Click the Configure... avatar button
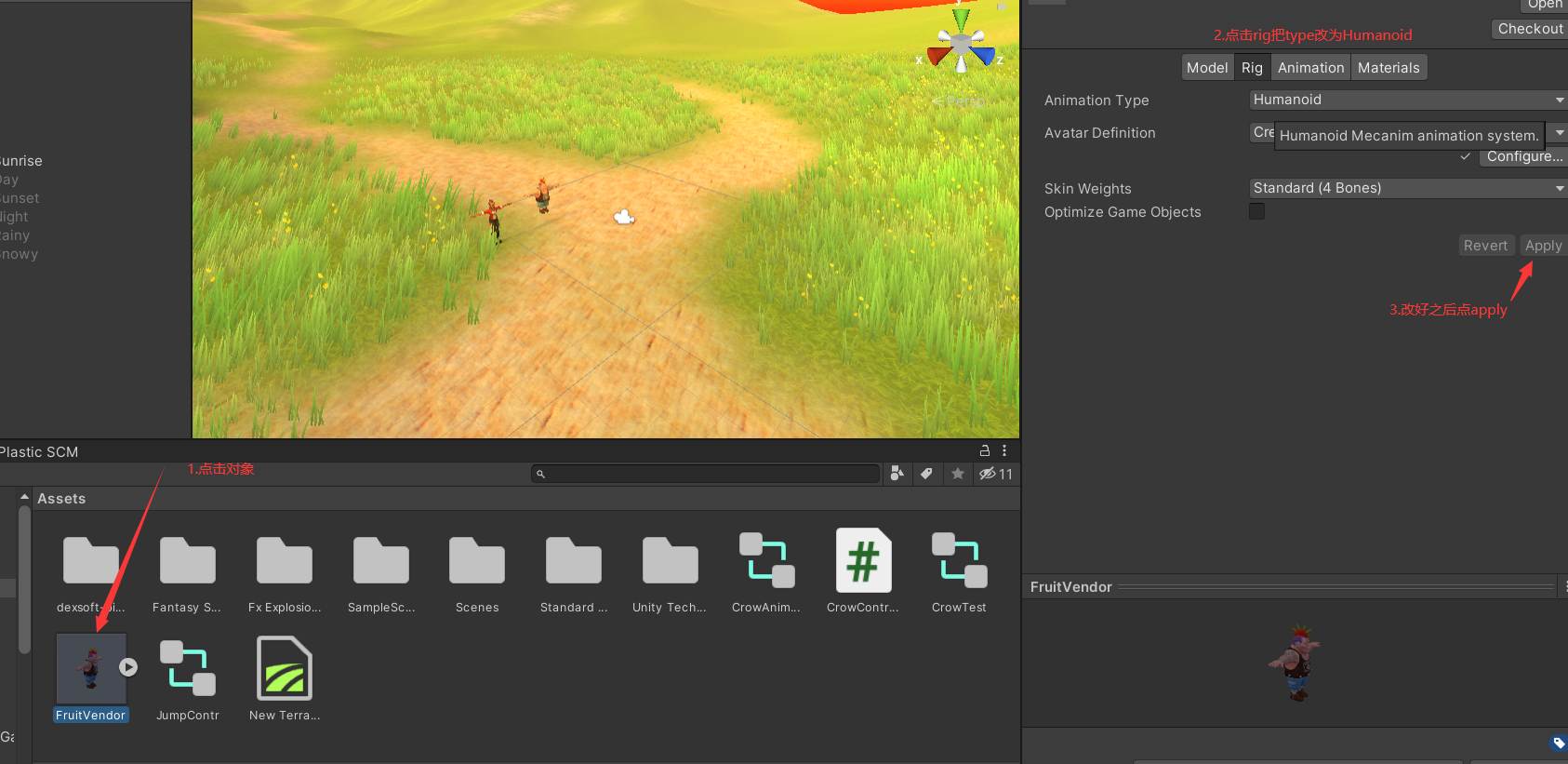 point(1524,156)
